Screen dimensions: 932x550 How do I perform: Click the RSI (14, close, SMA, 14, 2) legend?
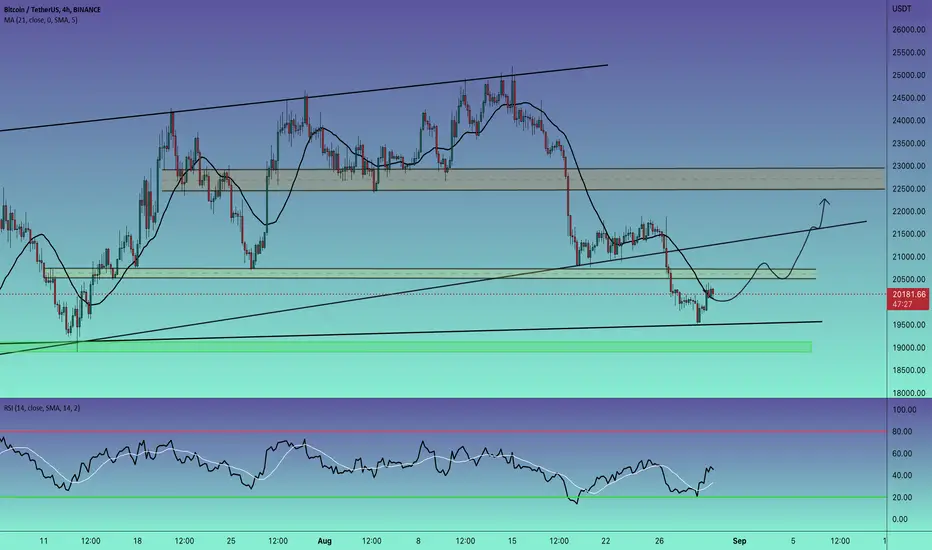point(42,408)
